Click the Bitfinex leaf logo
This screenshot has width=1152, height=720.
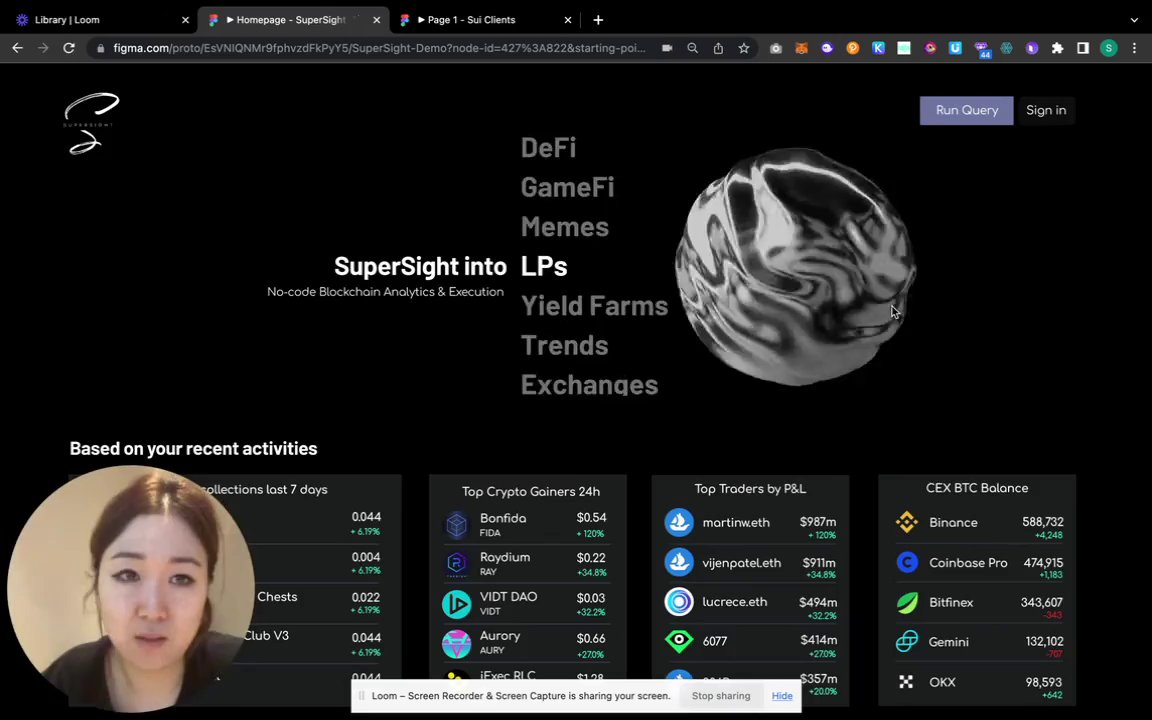907,602
